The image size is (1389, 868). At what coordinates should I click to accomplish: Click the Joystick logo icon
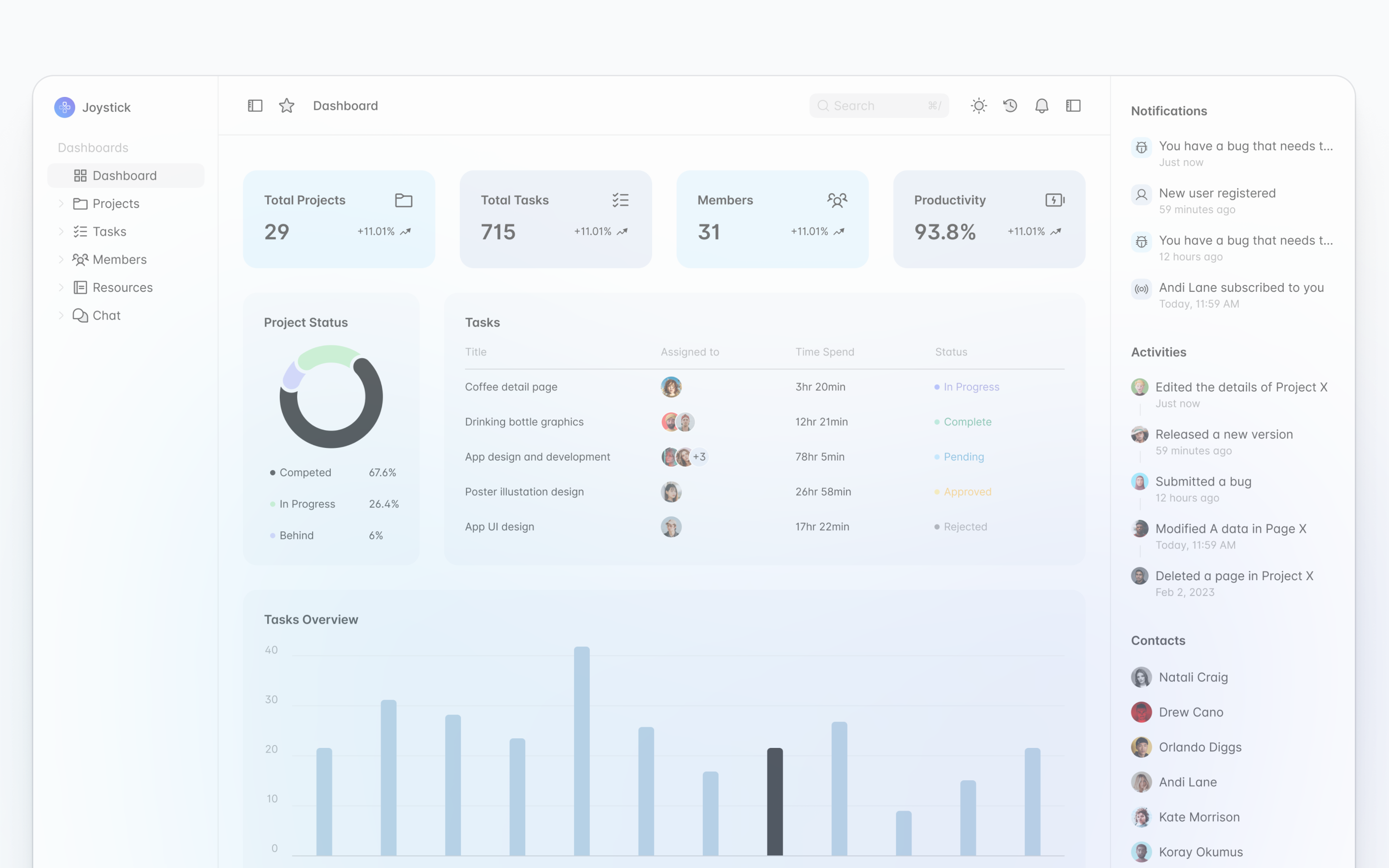[x=65, y=108]
